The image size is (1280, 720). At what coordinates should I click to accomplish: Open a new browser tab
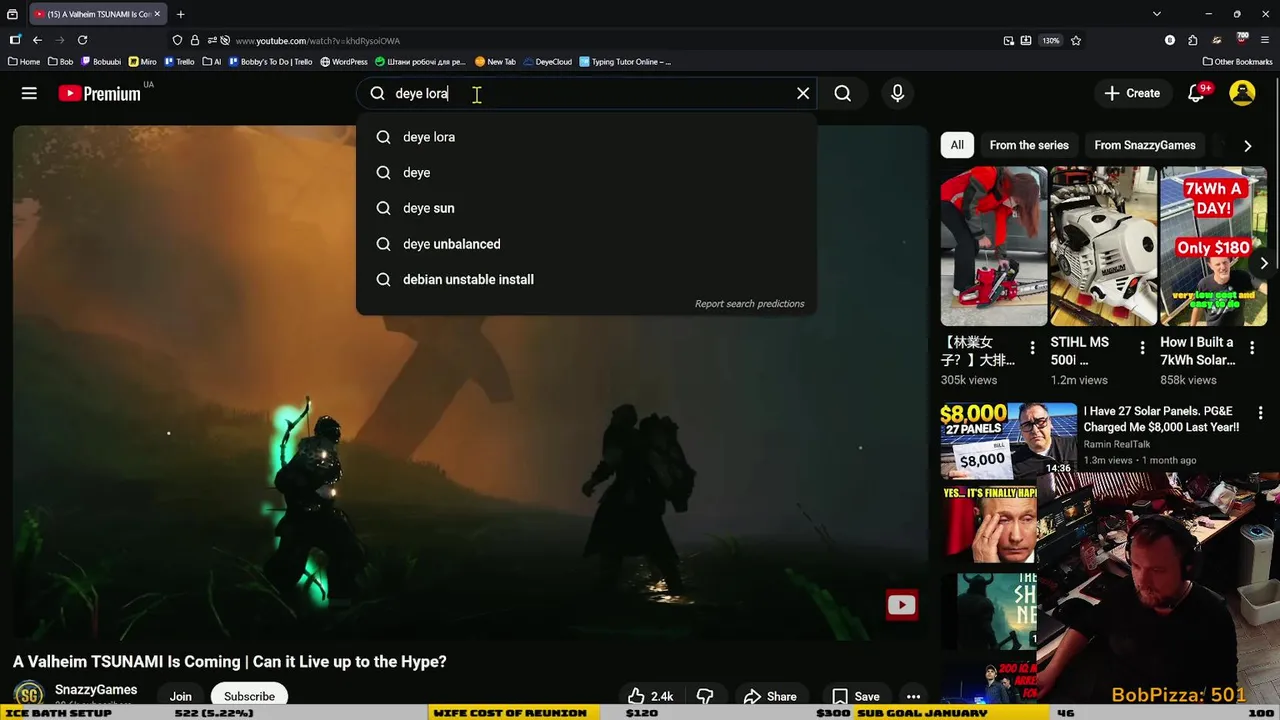181,14
